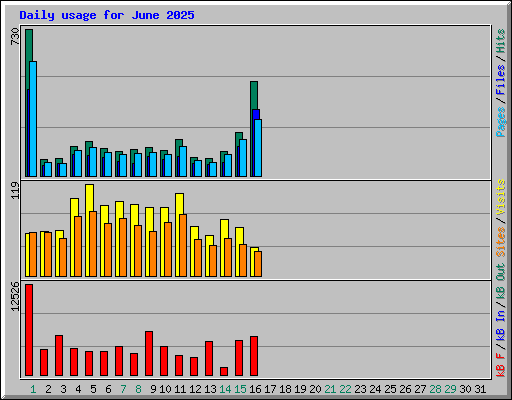This screenshot has width=512, height=400.
Task: Click the 730 hits axis label
Action: click(15, 37)
